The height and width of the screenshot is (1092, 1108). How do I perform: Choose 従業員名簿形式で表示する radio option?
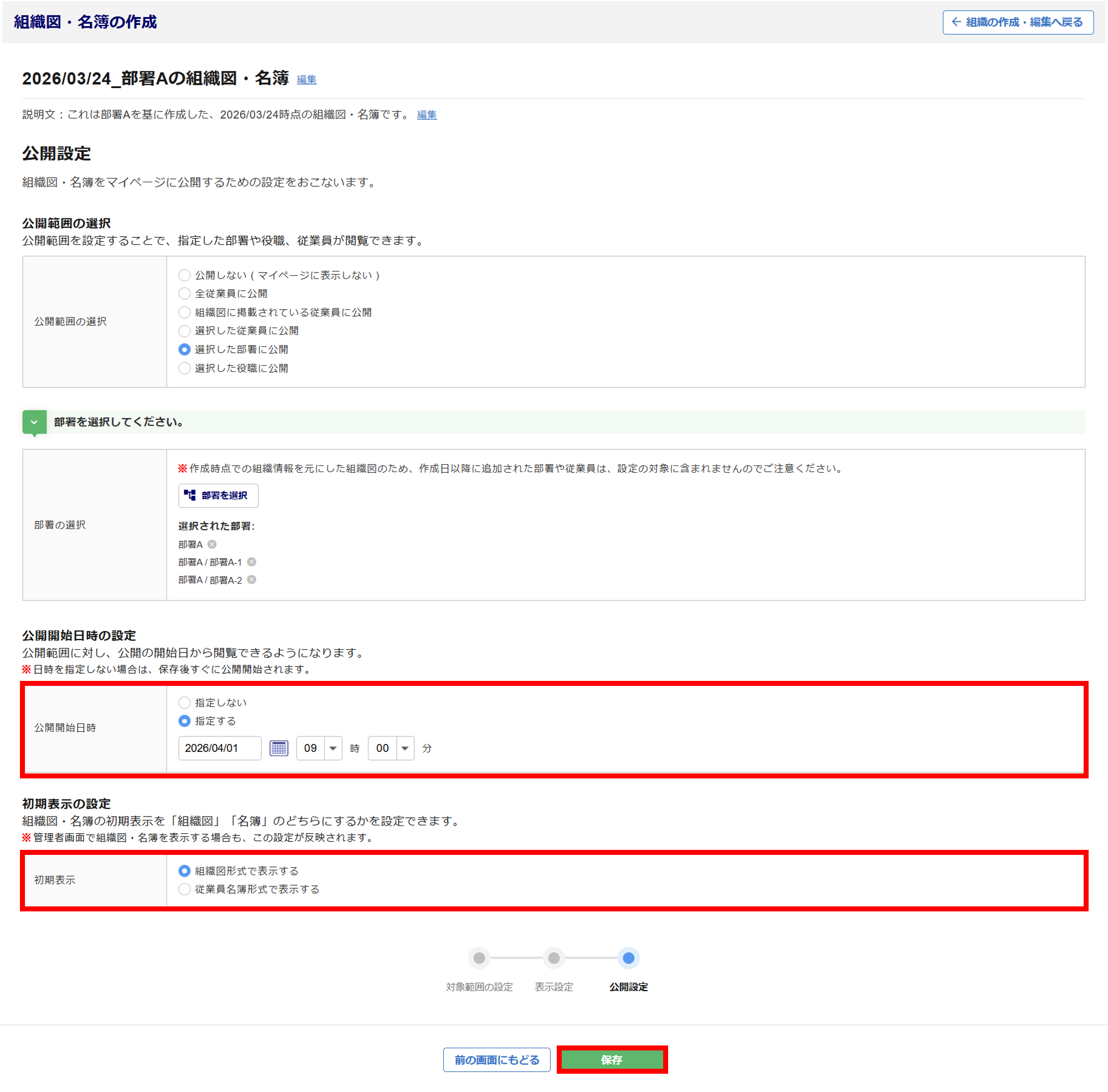184,890
